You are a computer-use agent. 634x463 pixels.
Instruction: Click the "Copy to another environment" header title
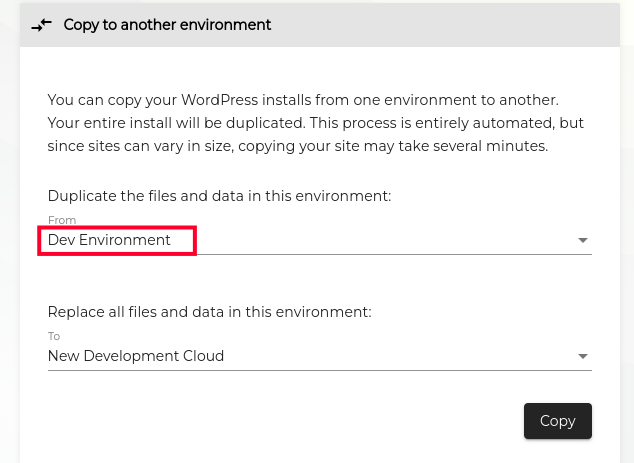pos(167,25)
